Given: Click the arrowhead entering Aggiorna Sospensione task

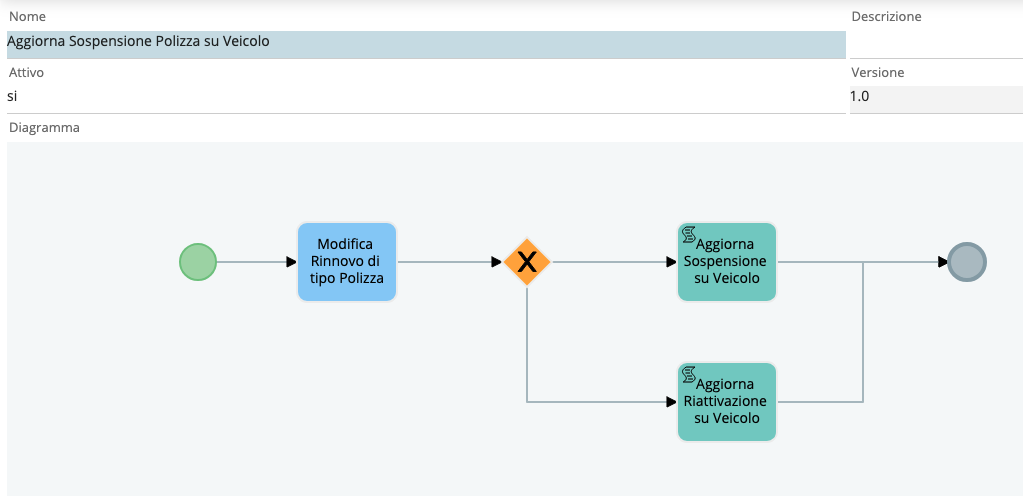Looking at the screenshot, I should [x=671, y=262].
